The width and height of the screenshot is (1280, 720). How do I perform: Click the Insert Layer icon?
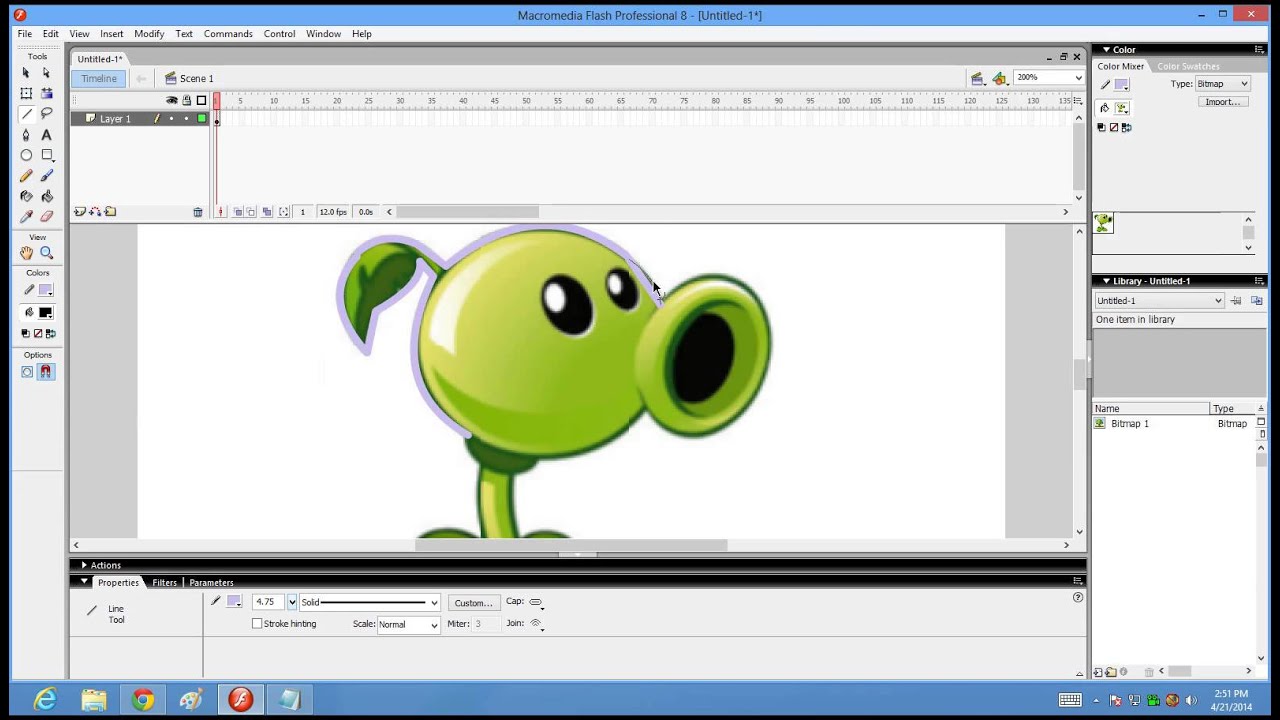pos(80,212)
